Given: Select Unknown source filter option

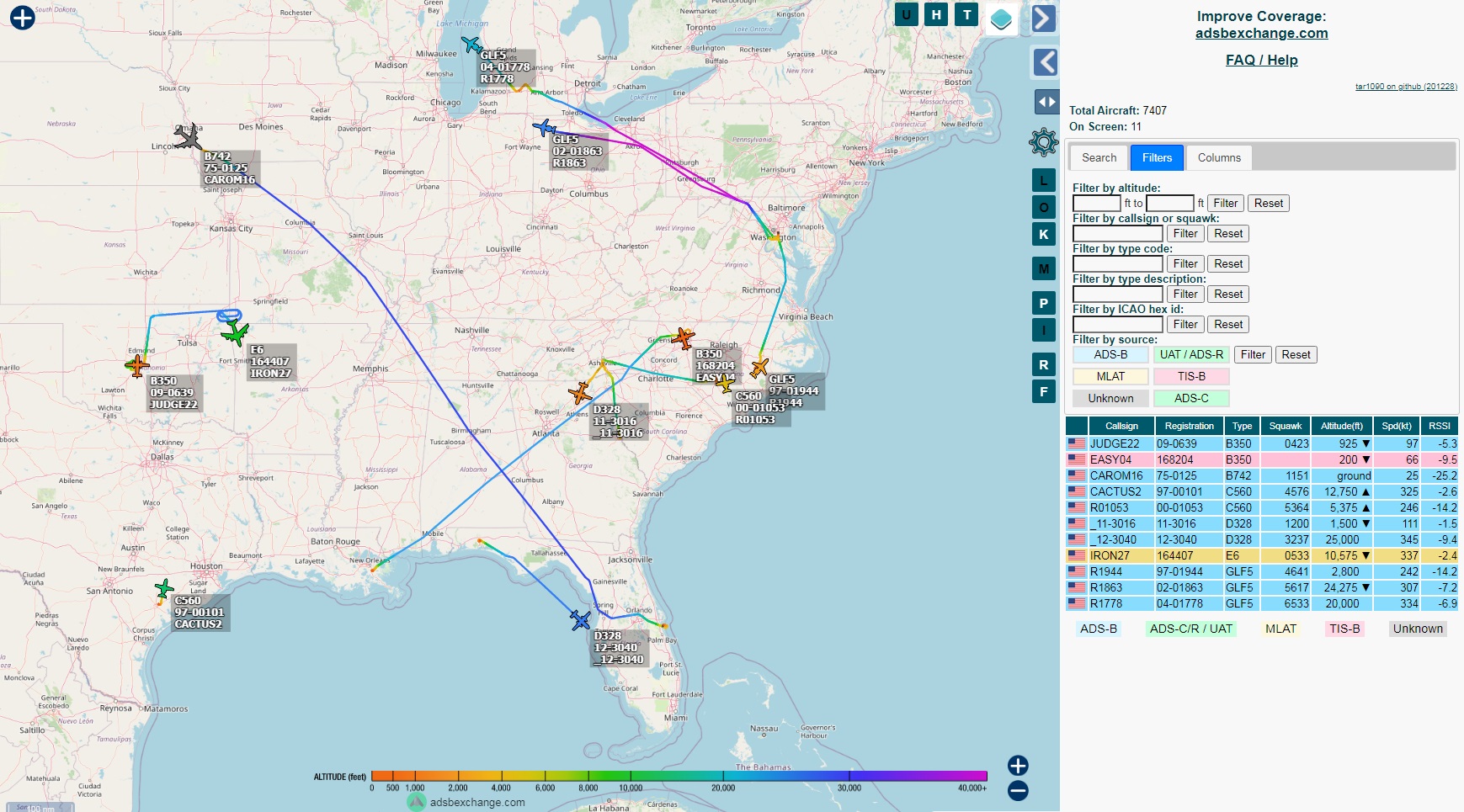Looking at the screenshot, I should click(x=1110, y=399).
